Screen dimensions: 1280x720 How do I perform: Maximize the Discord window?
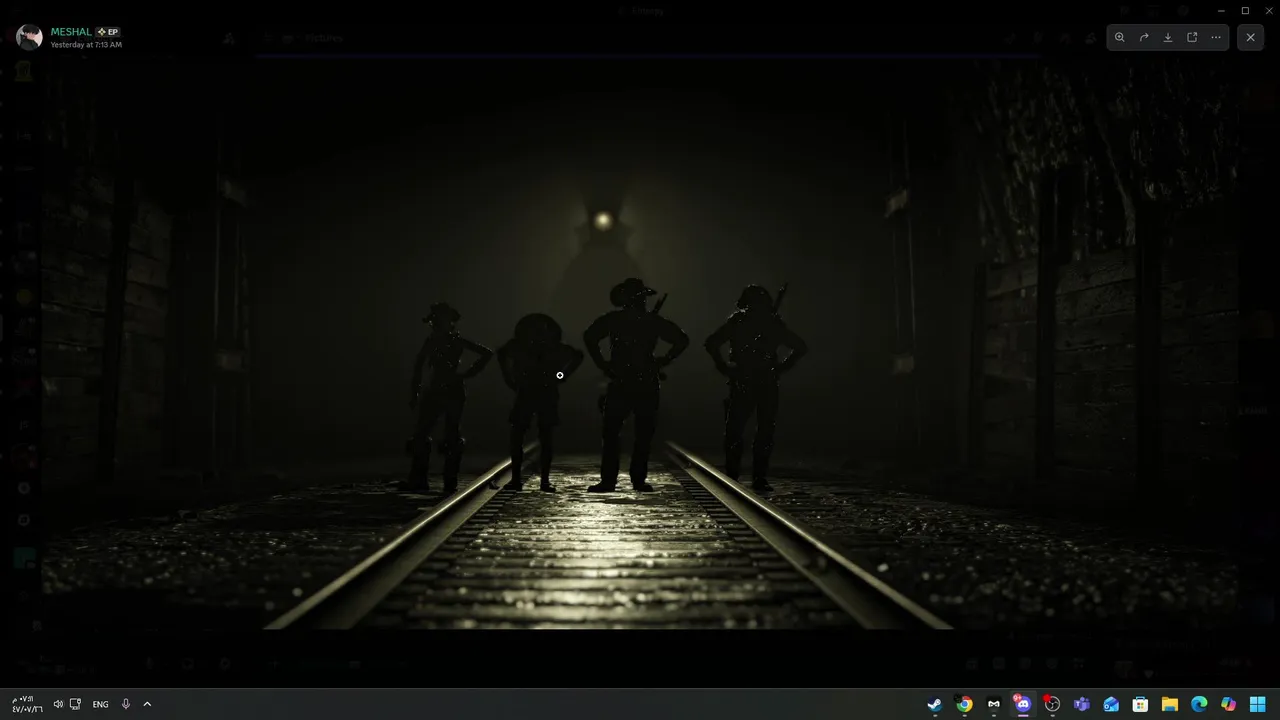coord(1245,10)
